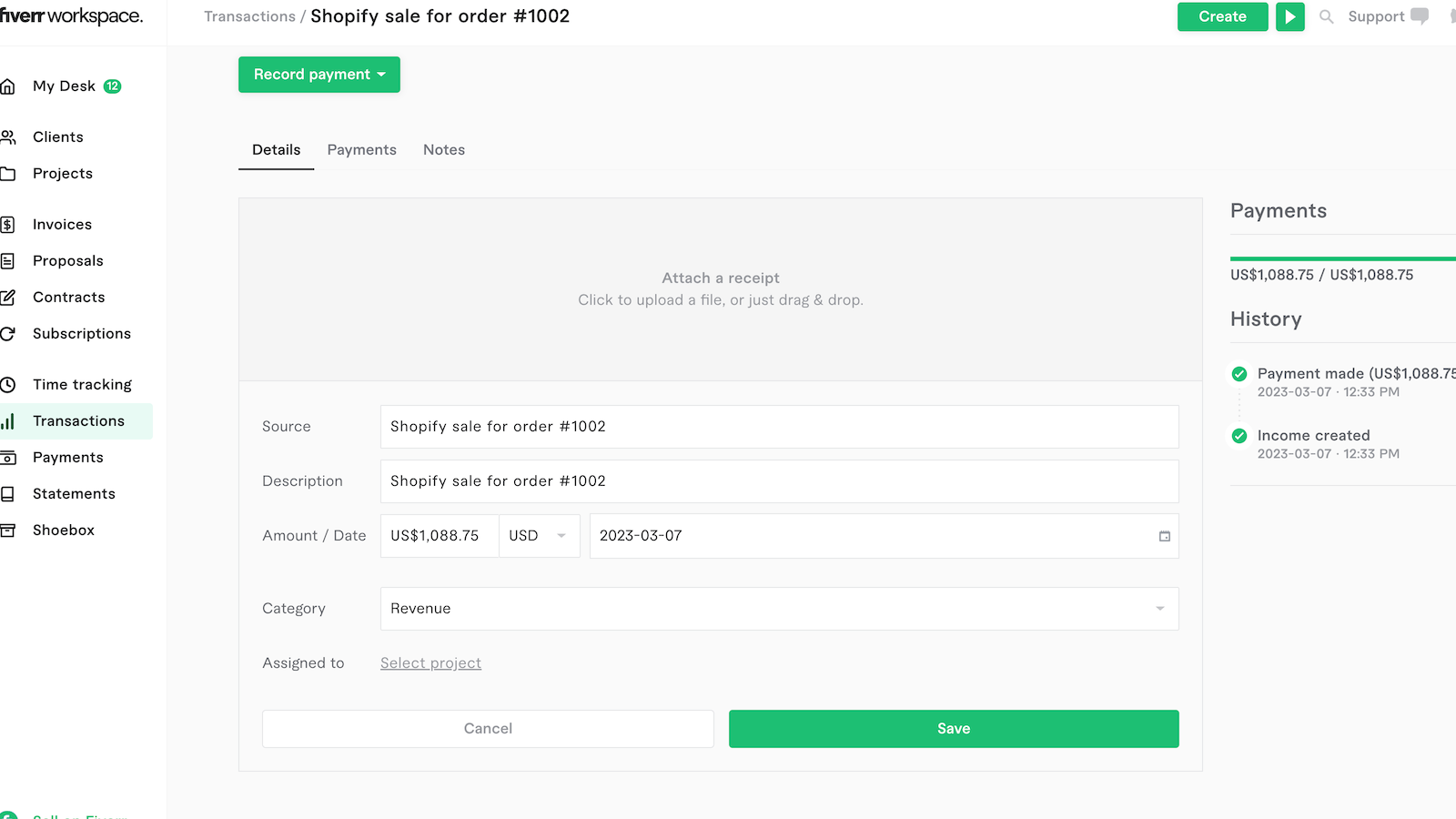Open My Desk in the sidebar
Viewport: 1456px width, 819px height.
(x=64, y=86)
